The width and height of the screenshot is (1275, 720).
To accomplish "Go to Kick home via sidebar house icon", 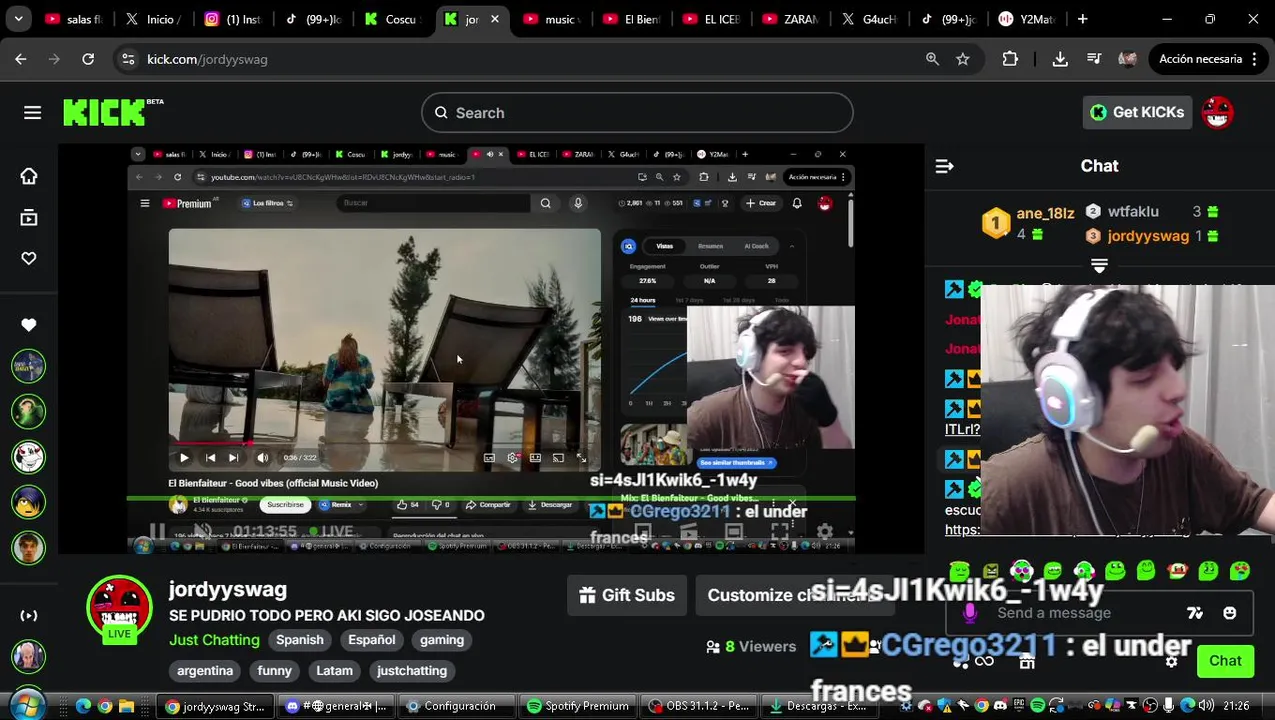I will [29, 176].
